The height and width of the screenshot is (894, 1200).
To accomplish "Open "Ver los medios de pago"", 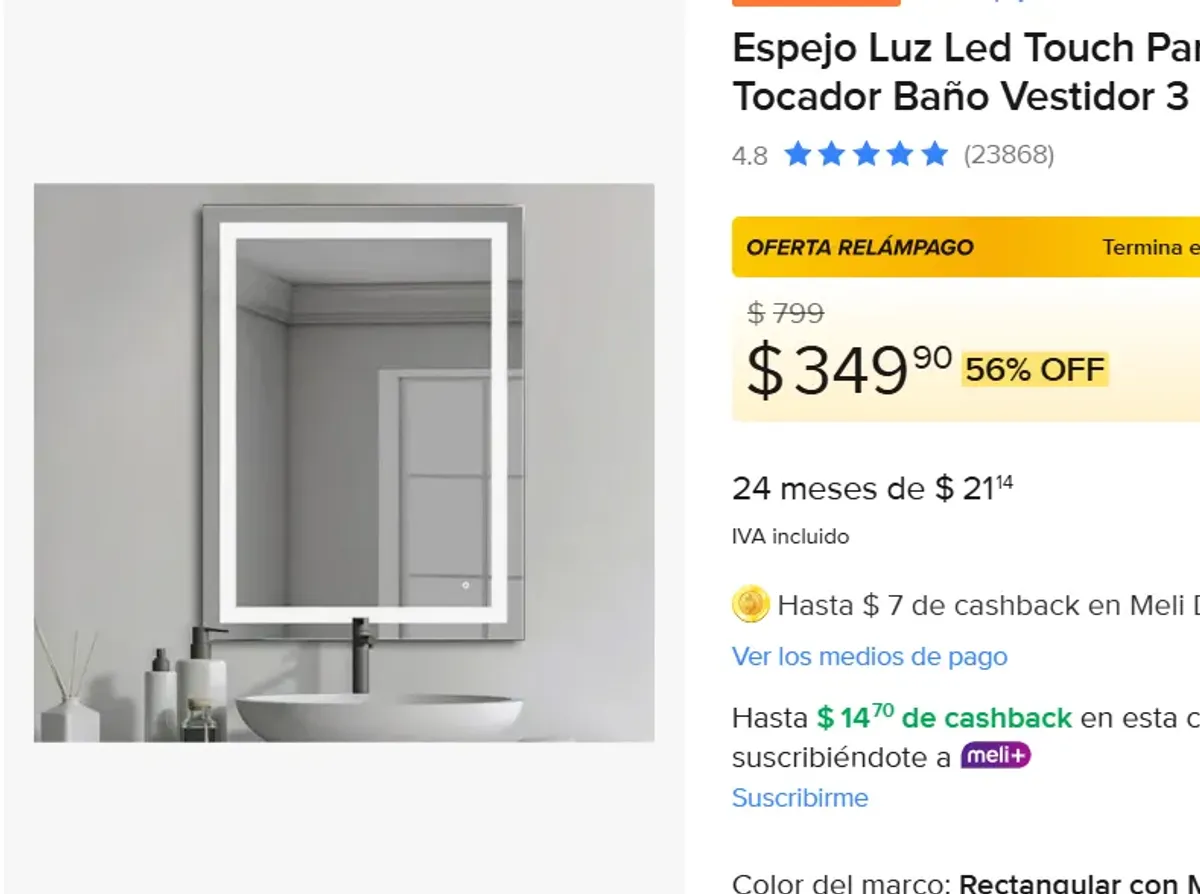I will (x=869, y=657).
